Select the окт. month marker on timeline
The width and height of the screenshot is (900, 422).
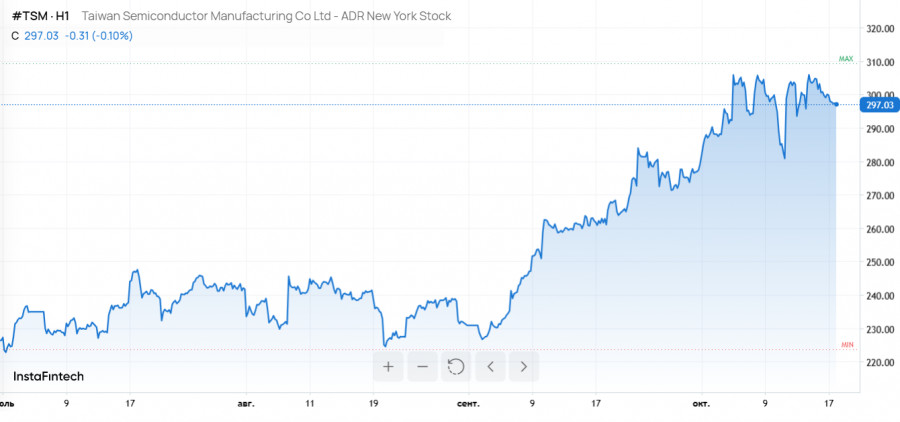[x=701, y=404]
